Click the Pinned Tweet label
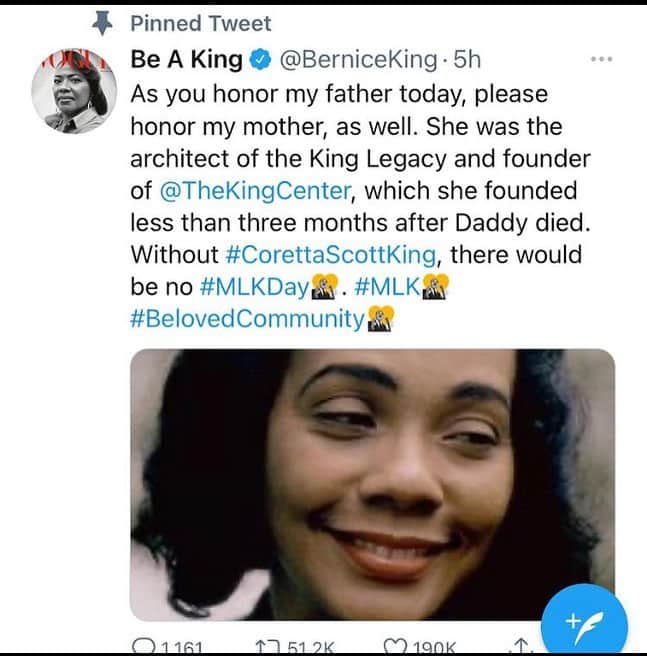The image size is (647, 656). [201, 23]
